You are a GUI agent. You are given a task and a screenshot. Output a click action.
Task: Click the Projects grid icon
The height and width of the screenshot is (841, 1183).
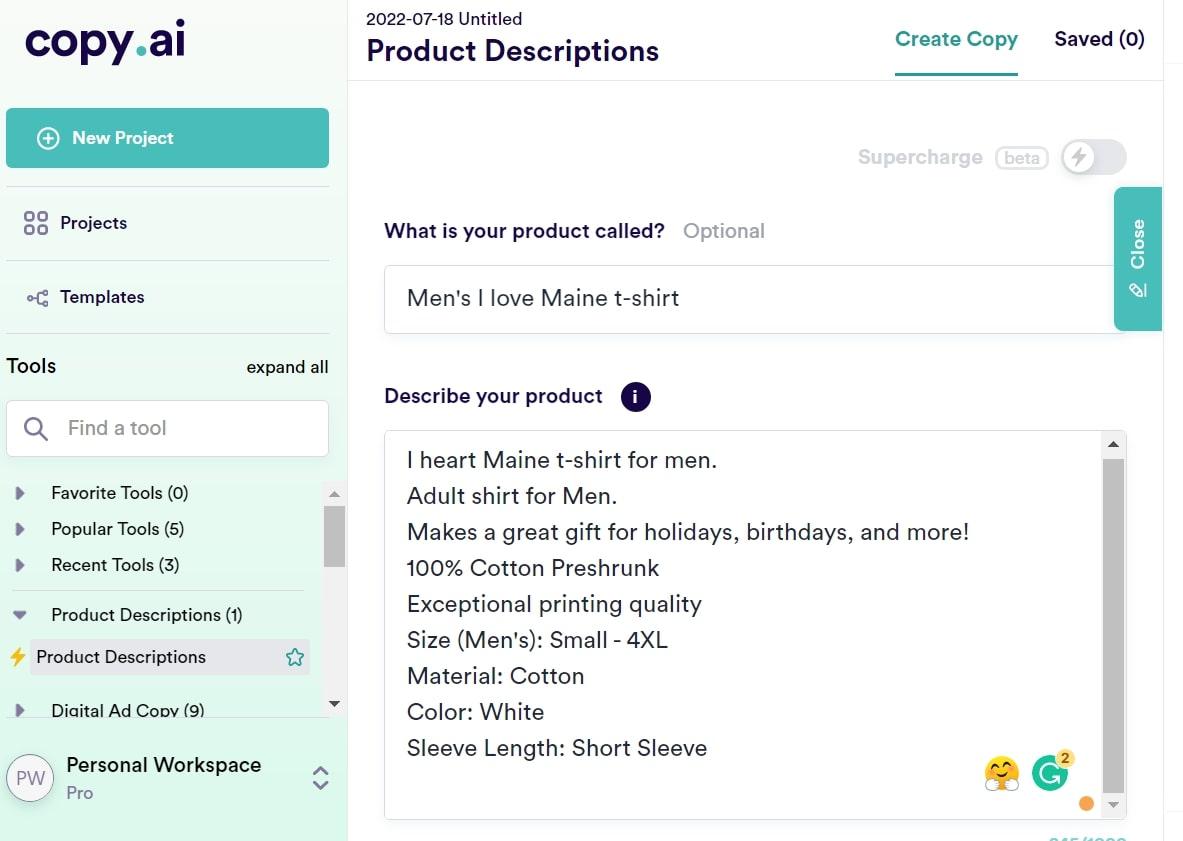coord(36,223)
